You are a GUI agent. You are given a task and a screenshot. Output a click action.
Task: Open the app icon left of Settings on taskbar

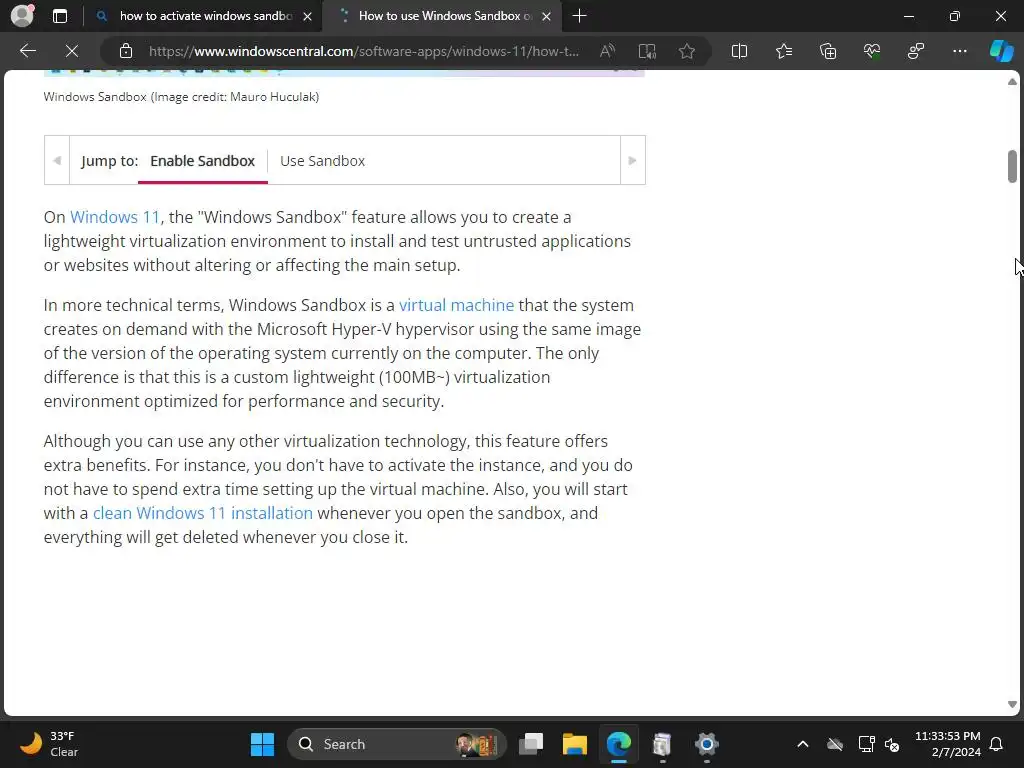[662, 744]
